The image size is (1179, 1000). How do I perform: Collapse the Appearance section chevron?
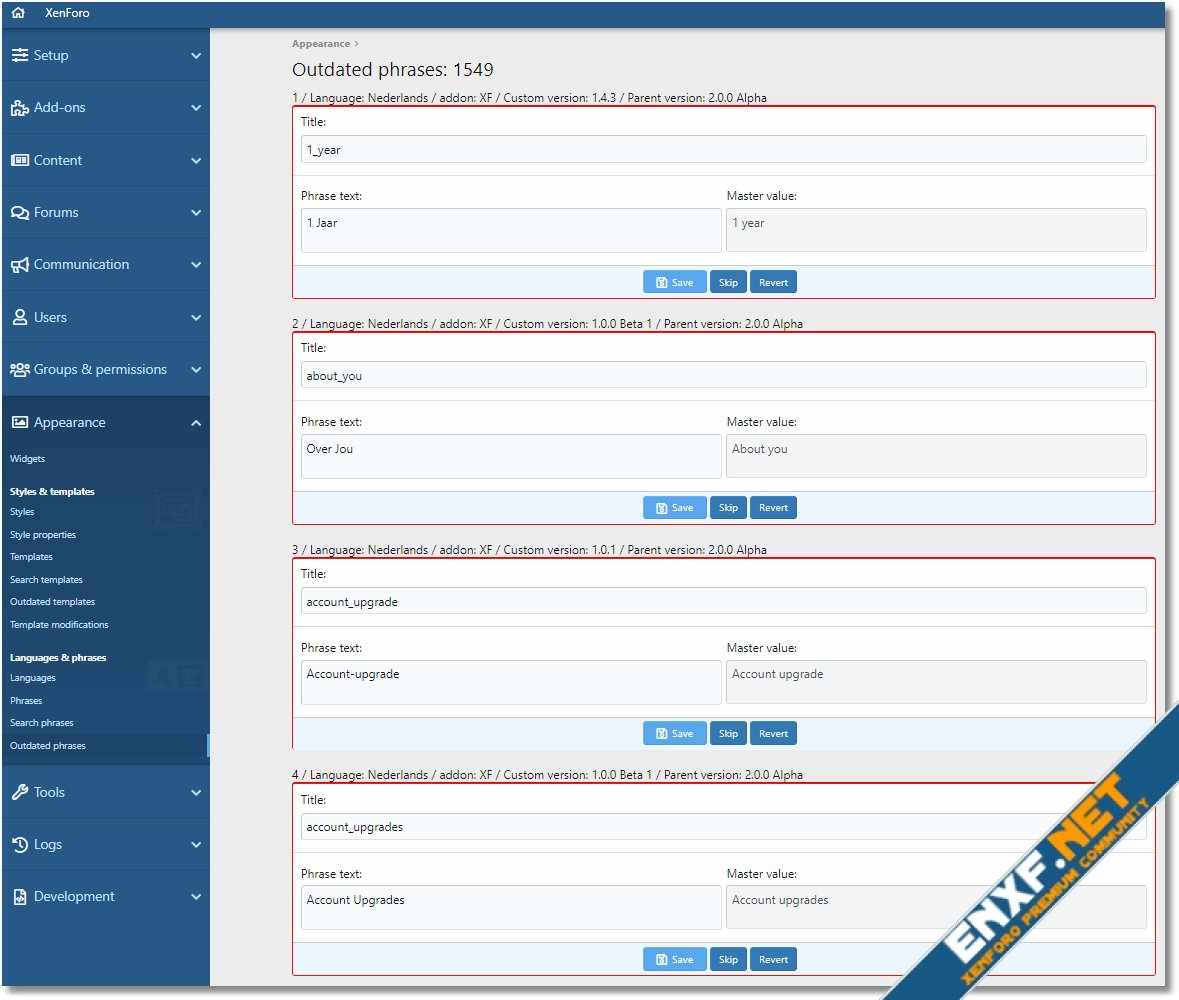[x=196, y=423]
